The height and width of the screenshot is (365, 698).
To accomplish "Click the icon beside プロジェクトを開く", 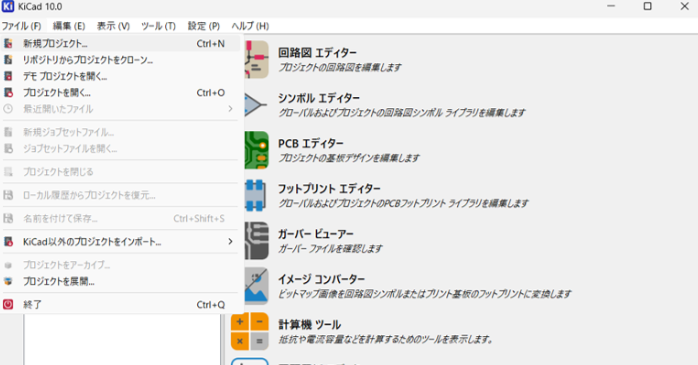I will (8, 93).
